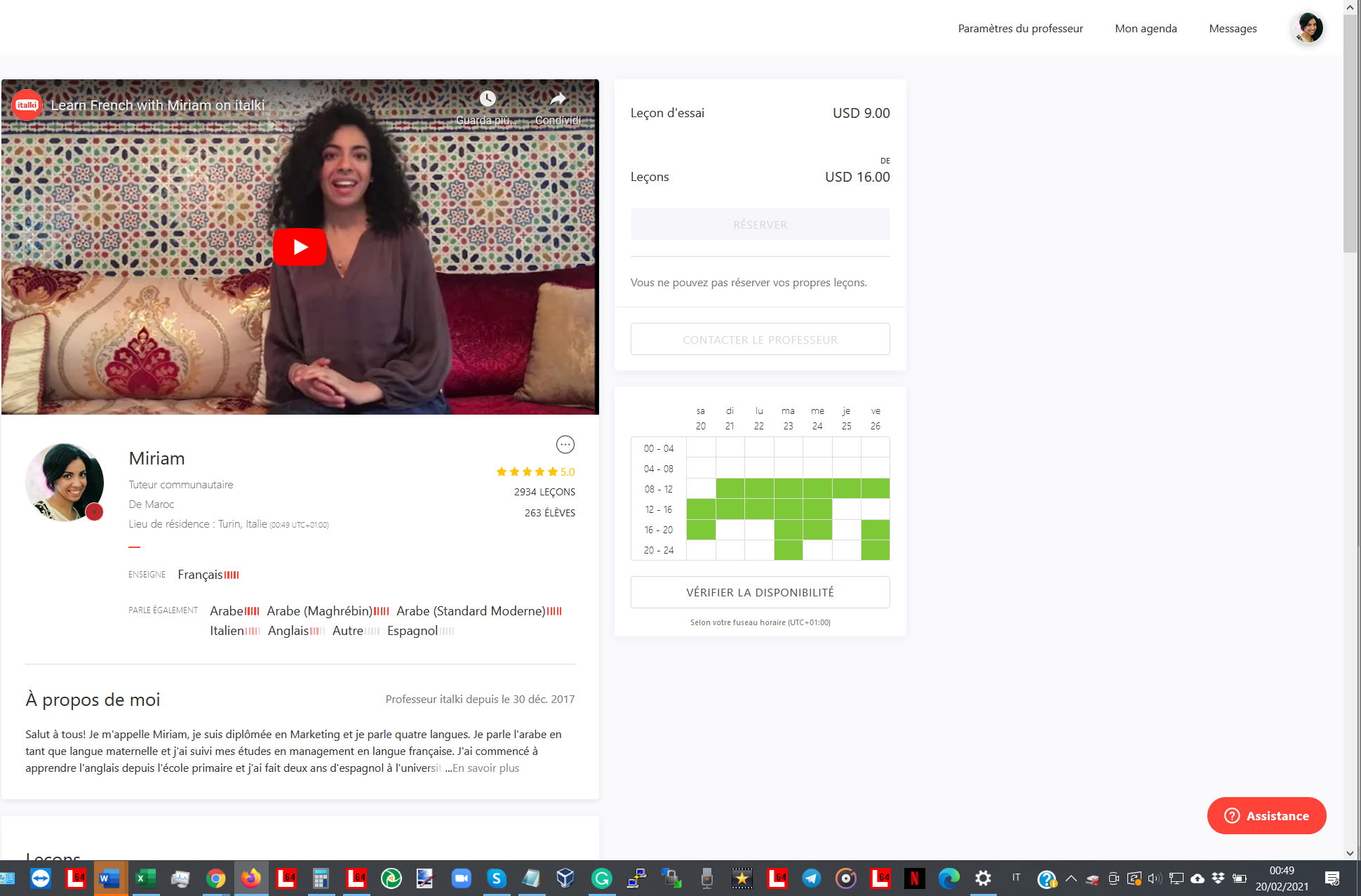Click Miriam's round profile picture
Image resolution: width=1361 pixels, height=896 pixels.
tap(65, 482)
